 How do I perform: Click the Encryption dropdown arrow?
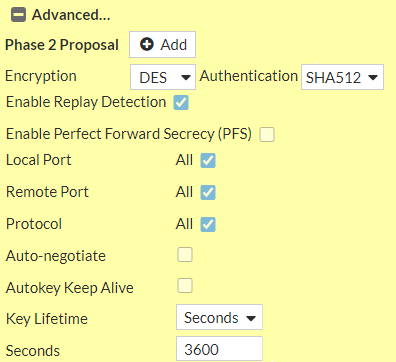click(x=186, y=78)
